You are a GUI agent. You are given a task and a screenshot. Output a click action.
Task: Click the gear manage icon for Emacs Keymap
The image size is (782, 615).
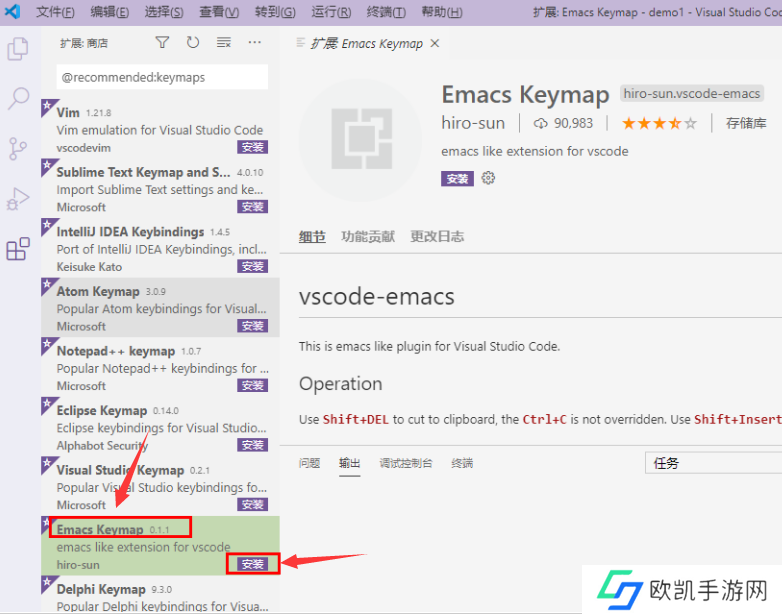coord(488,178)
